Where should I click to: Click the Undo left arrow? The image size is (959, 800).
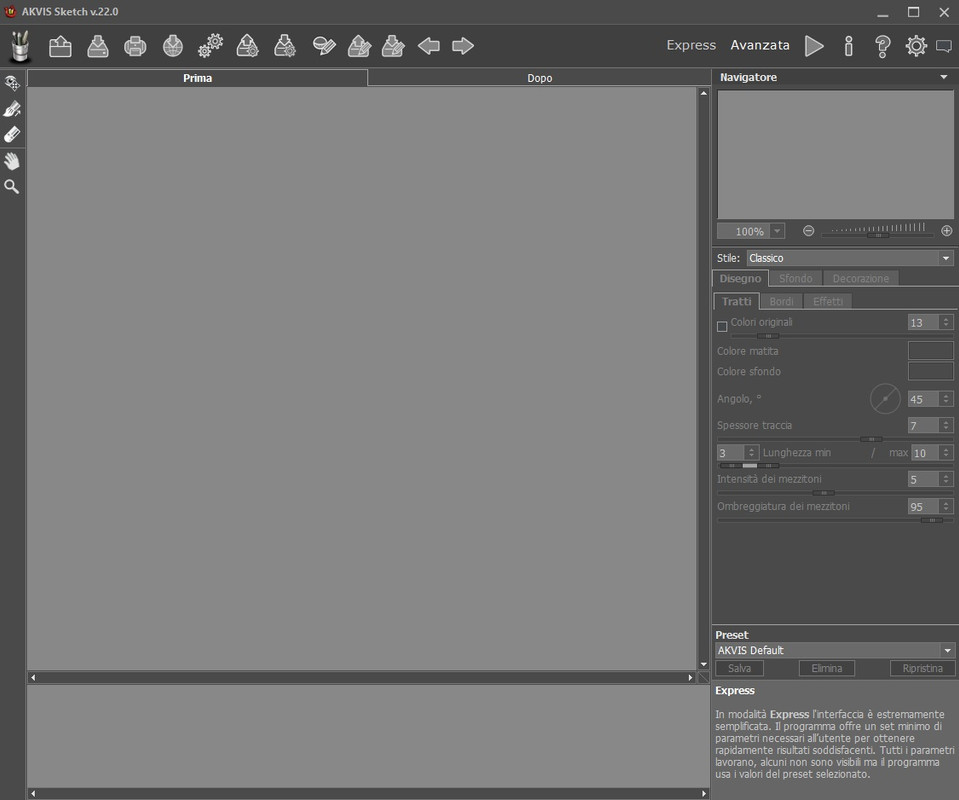[x=429, y=46]
